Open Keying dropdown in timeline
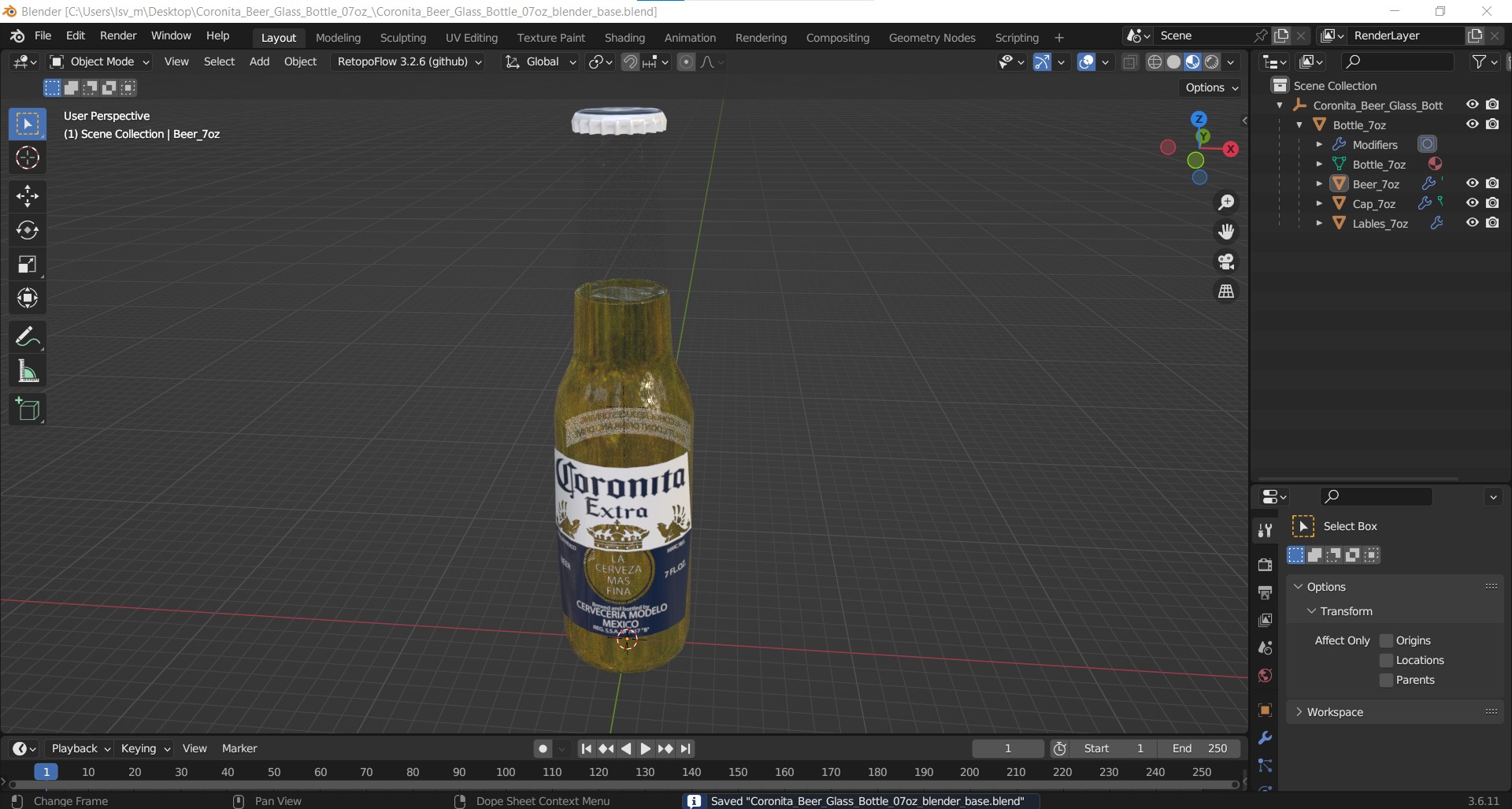The height and width of the screenshot is (809, 1512). click(x=145, y=749)
